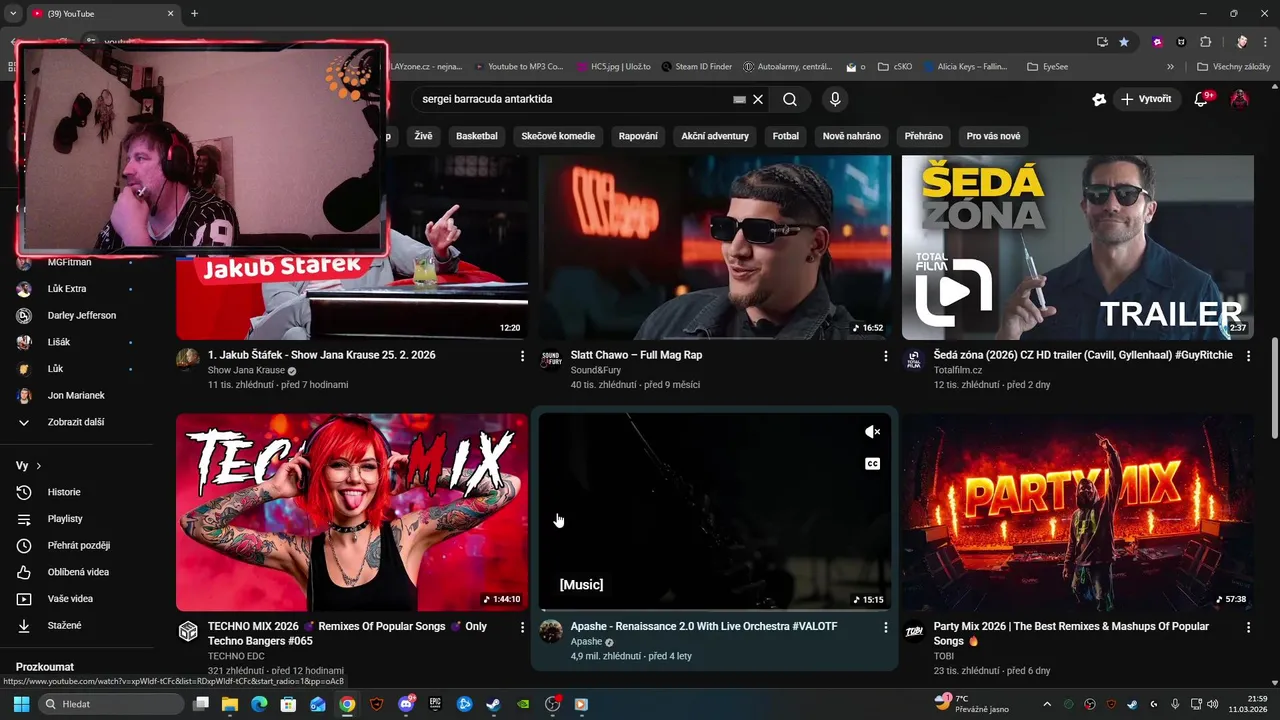
Task: Open more options for Party Mix 2026 video
Action: coord(1248,627)
